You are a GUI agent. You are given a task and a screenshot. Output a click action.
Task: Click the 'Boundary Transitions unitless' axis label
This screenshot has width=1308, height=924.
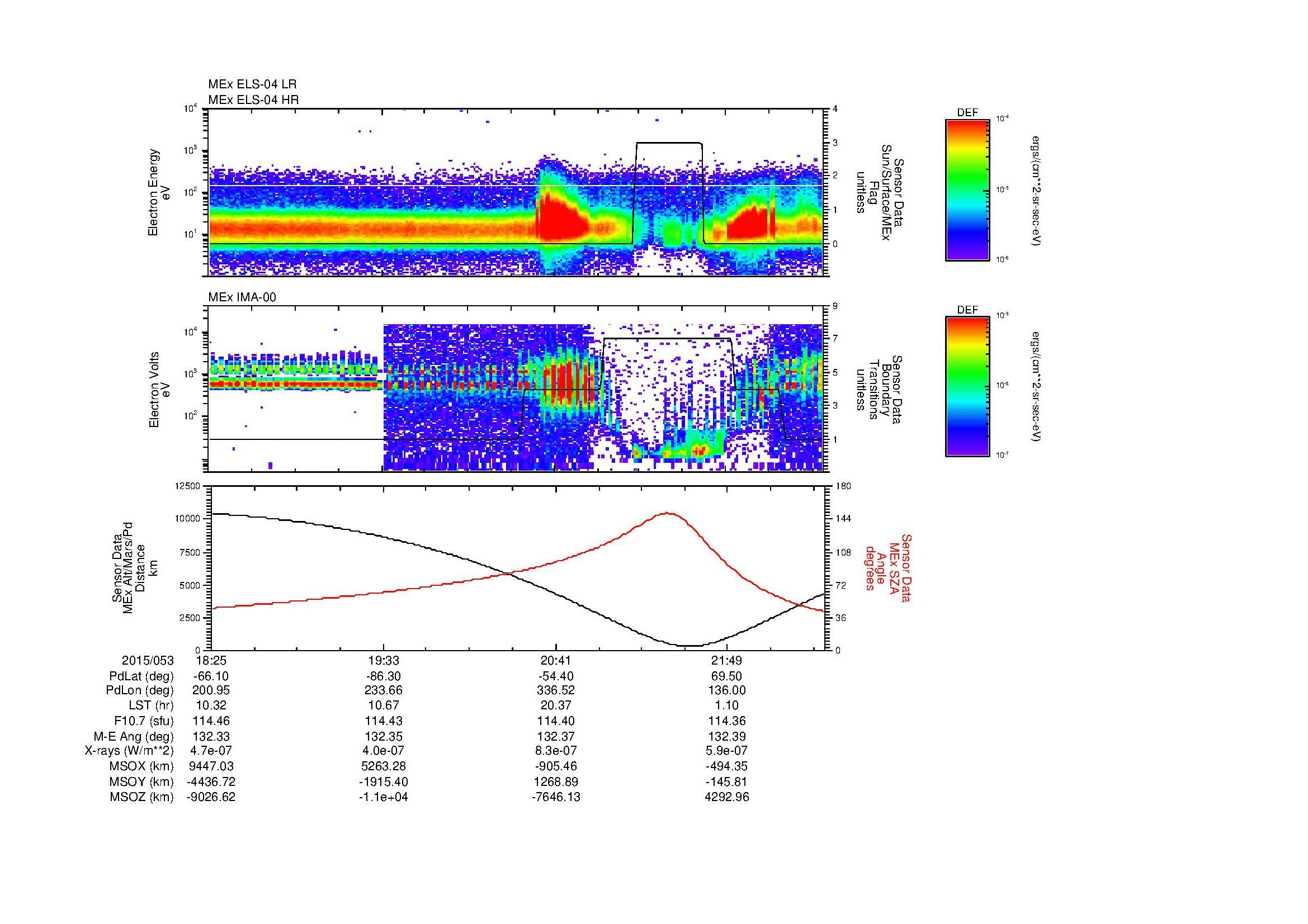click(x=880, y=390)
